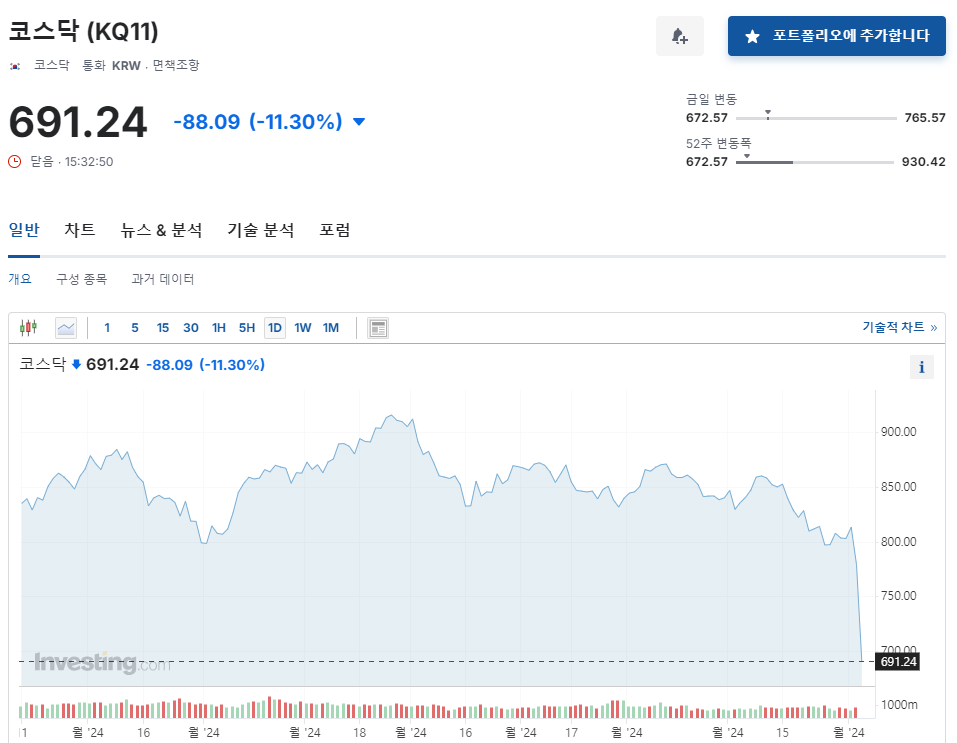
Task: Click the 750.00 y-axis label
Action: pos(898,596)
